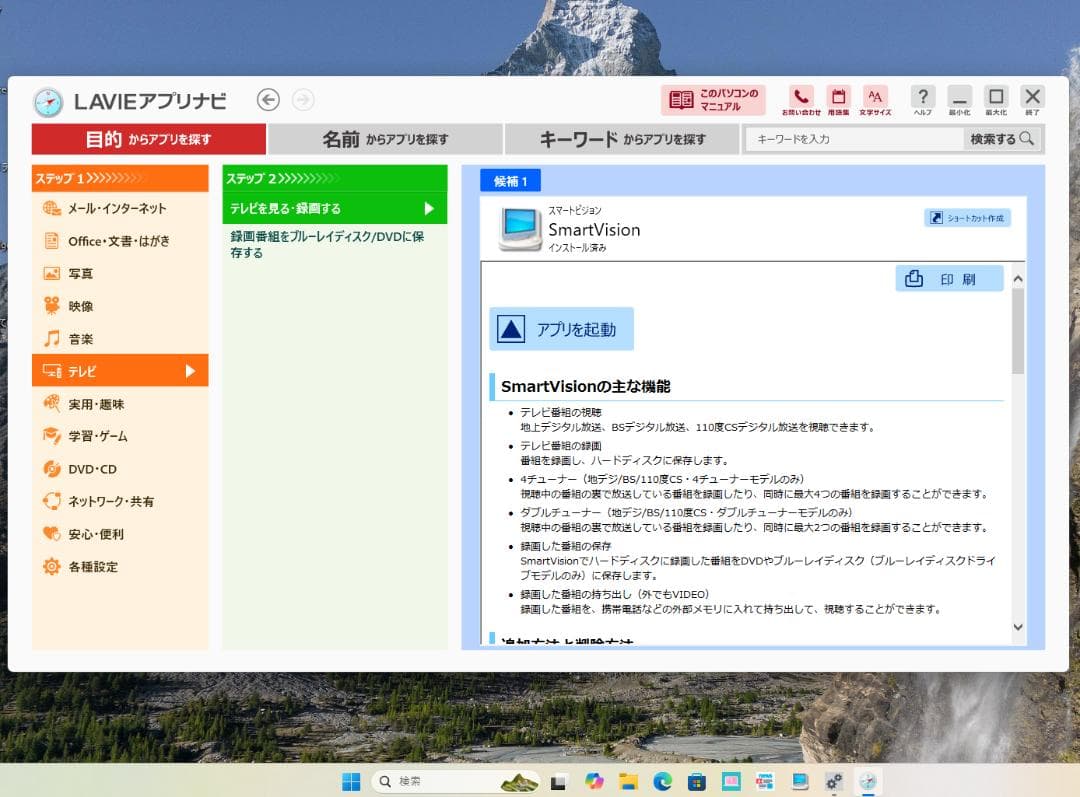Select 写真 category

click(120, 273)
